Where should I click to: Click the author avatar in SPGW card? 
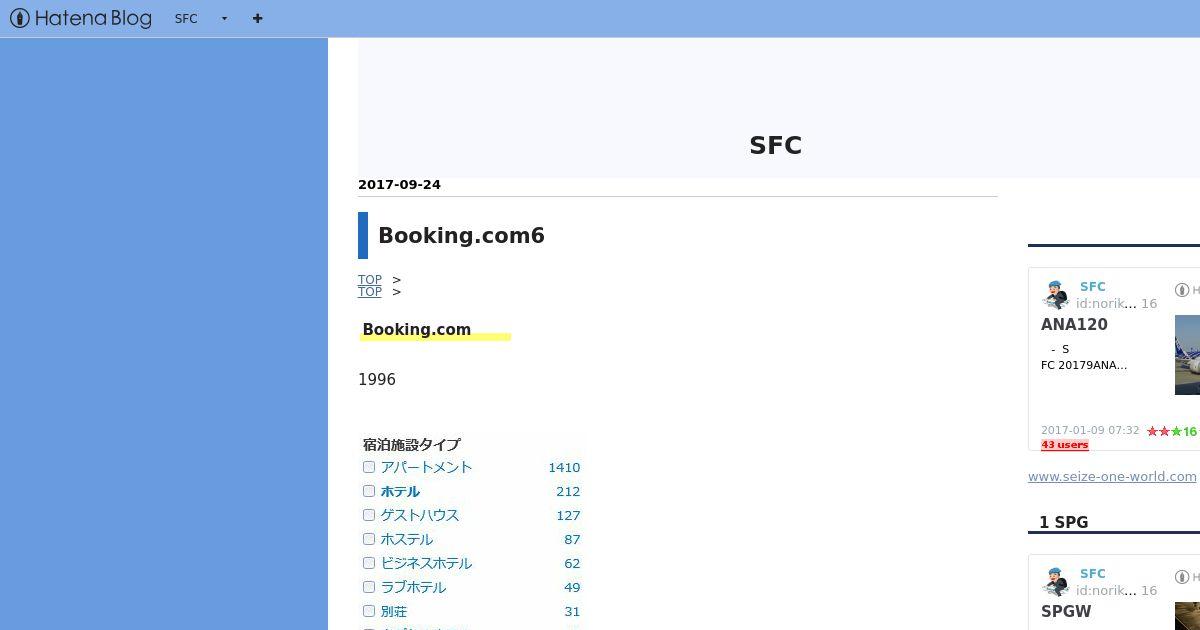pos(1056,582)
